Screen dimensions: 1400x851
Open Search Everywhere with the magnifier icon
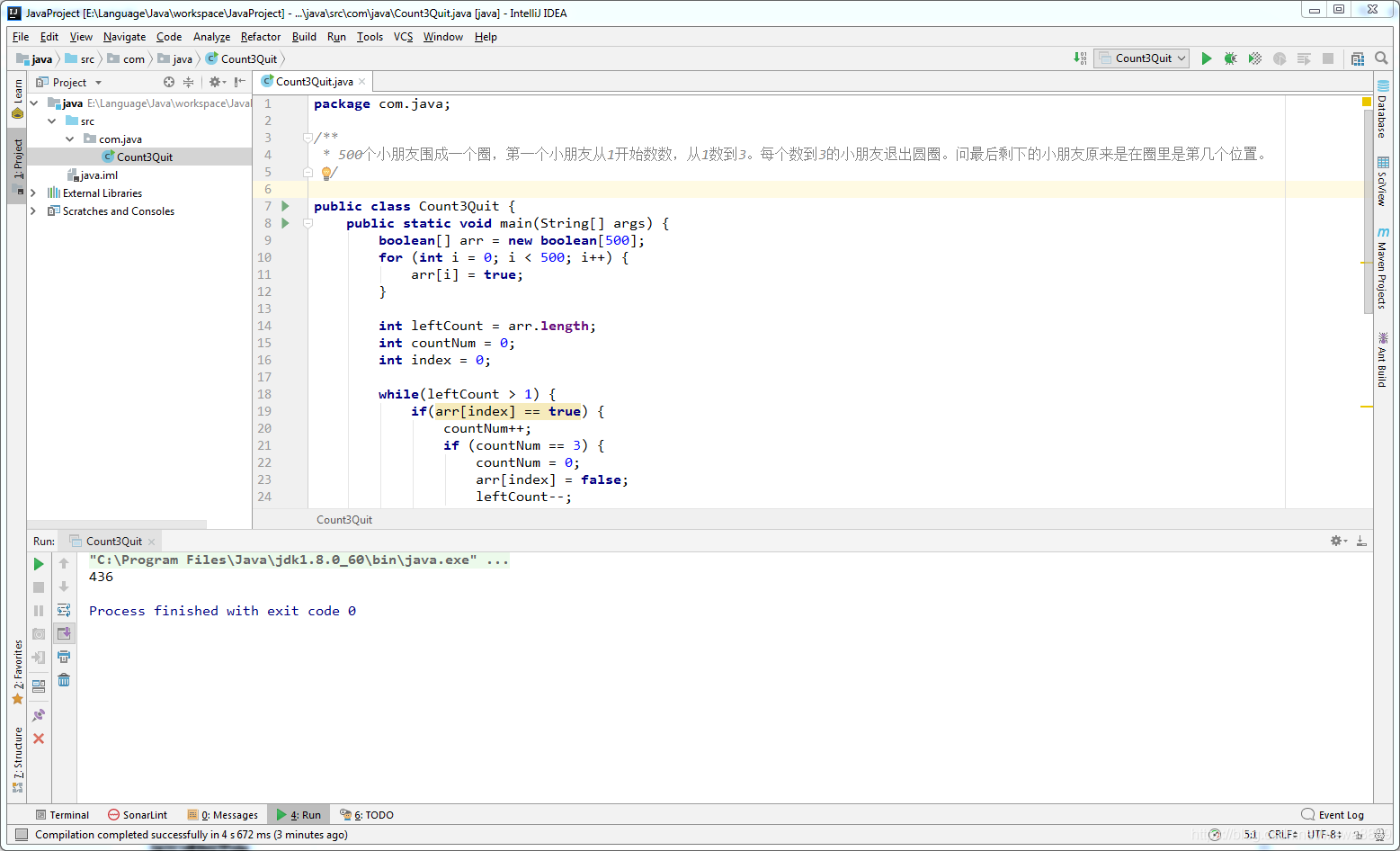click(x=1382, y=58)
